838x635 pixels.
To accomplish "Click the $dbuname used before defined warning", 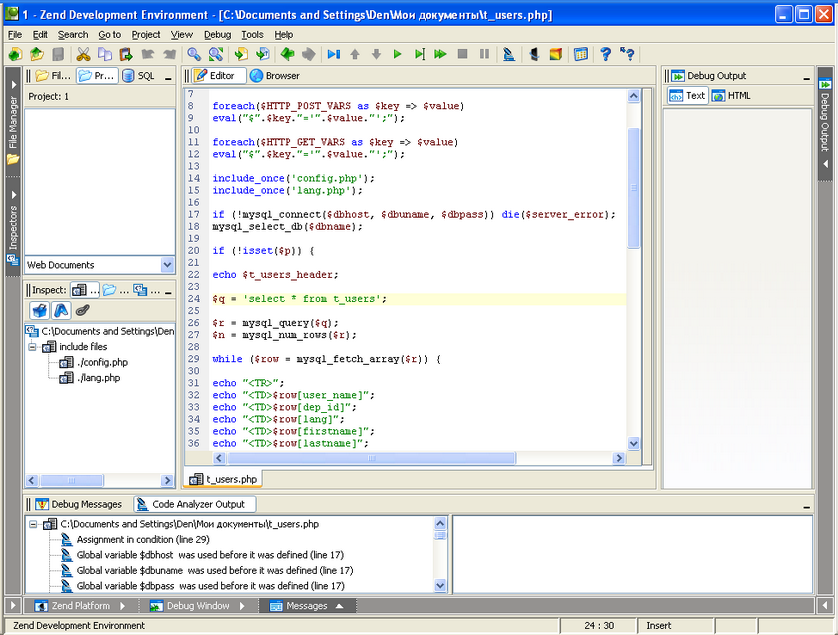I will [x=215, y=570].
